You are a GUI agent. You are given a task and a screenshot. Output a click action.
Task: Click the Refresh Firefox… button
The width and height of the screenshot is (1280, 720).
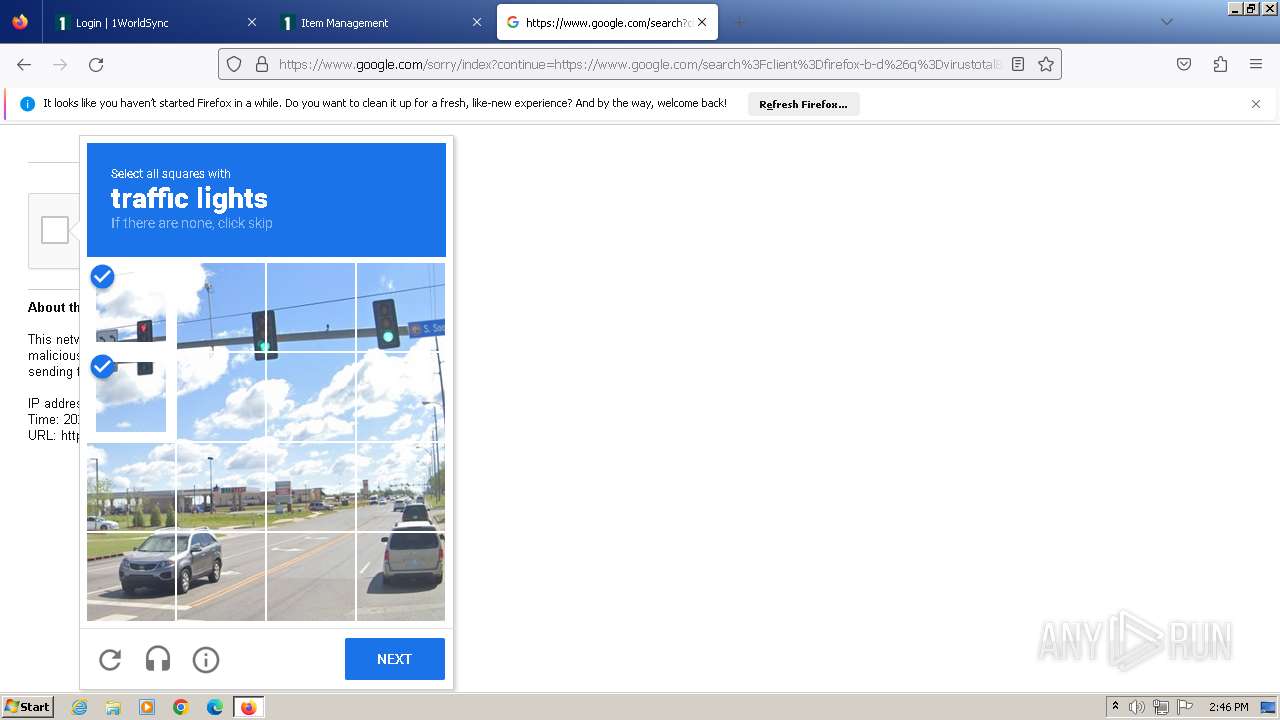pos(803,104)
